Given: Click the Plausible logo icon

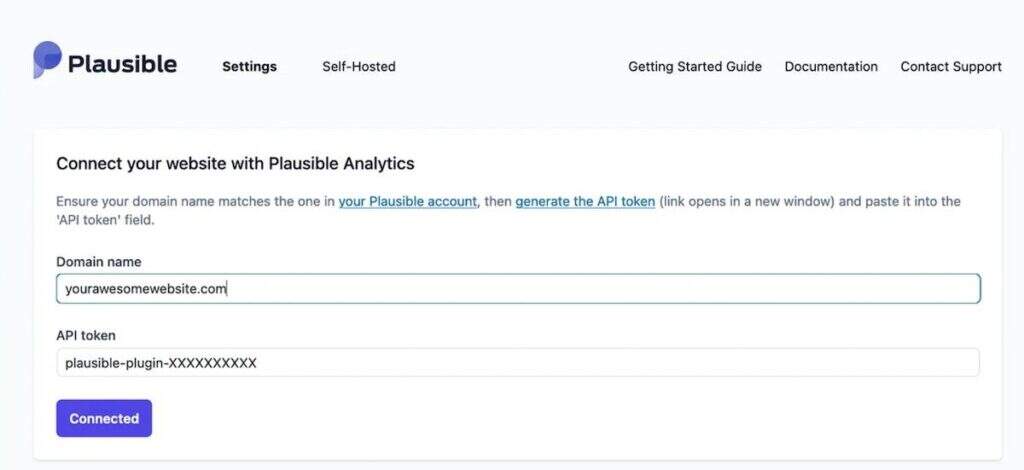Looking at the screenshot, I should [x=47, y=60].
